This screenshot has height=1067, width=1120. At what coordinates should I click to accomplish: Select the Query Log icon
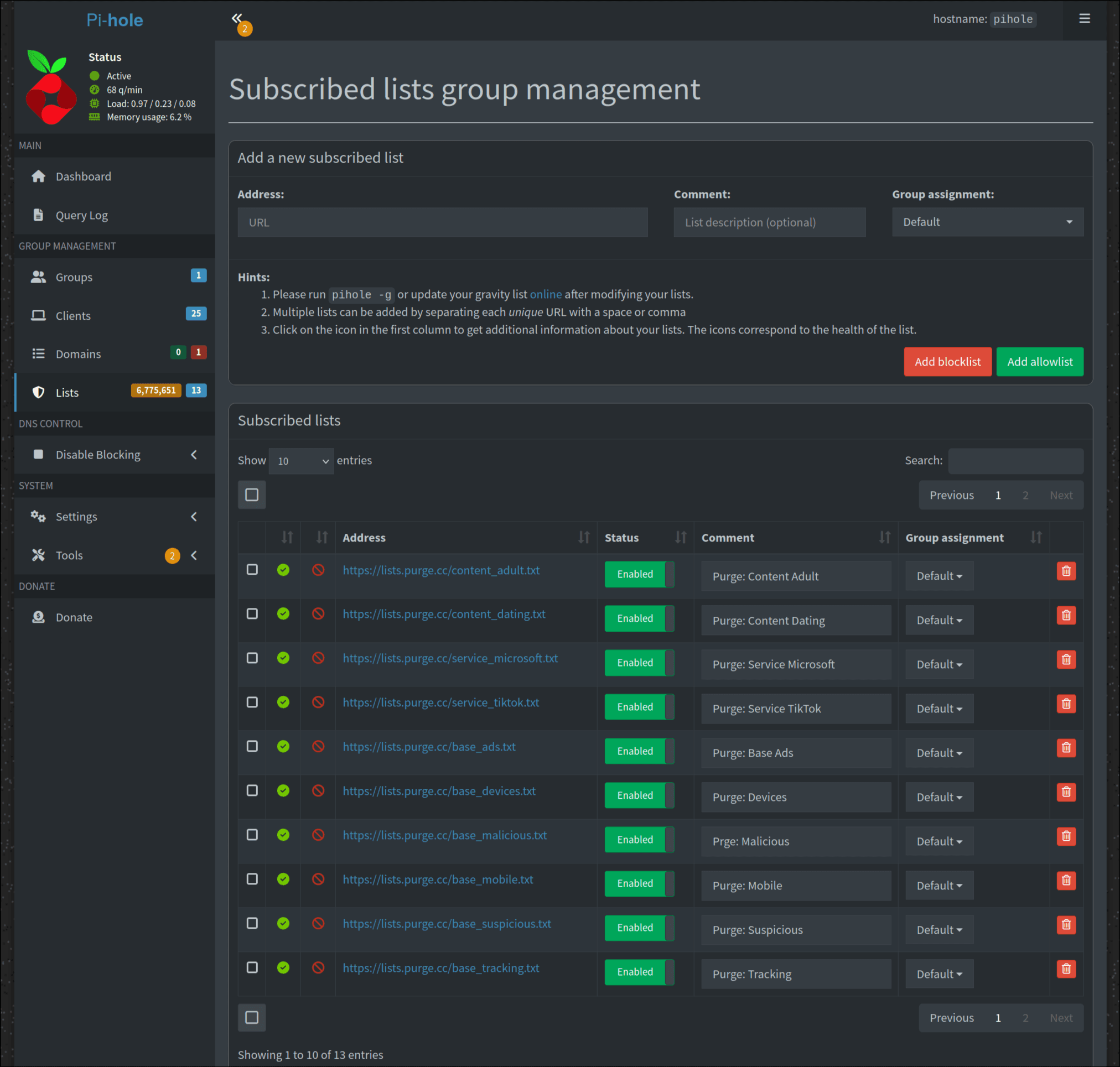(x=38, y=215)
